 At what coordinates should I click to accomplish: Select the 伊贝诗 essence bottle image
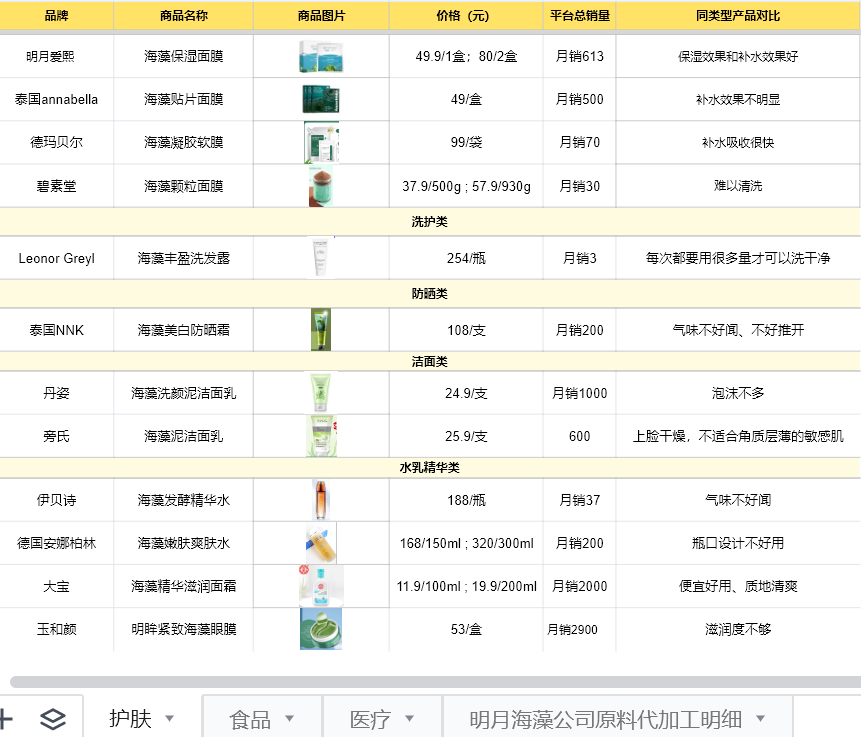[x=321, y=500]
